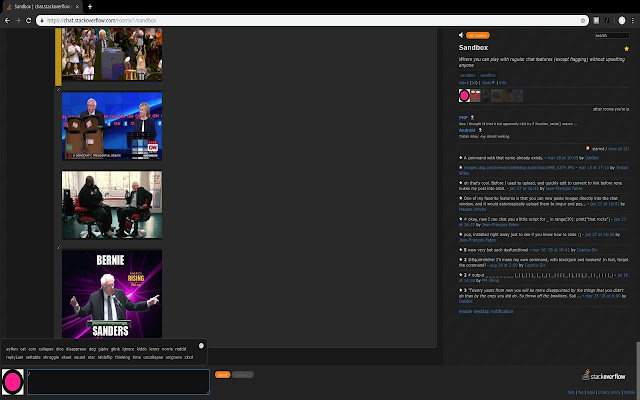
Task: Click the grey upload button
Action: tap(242, 375)
